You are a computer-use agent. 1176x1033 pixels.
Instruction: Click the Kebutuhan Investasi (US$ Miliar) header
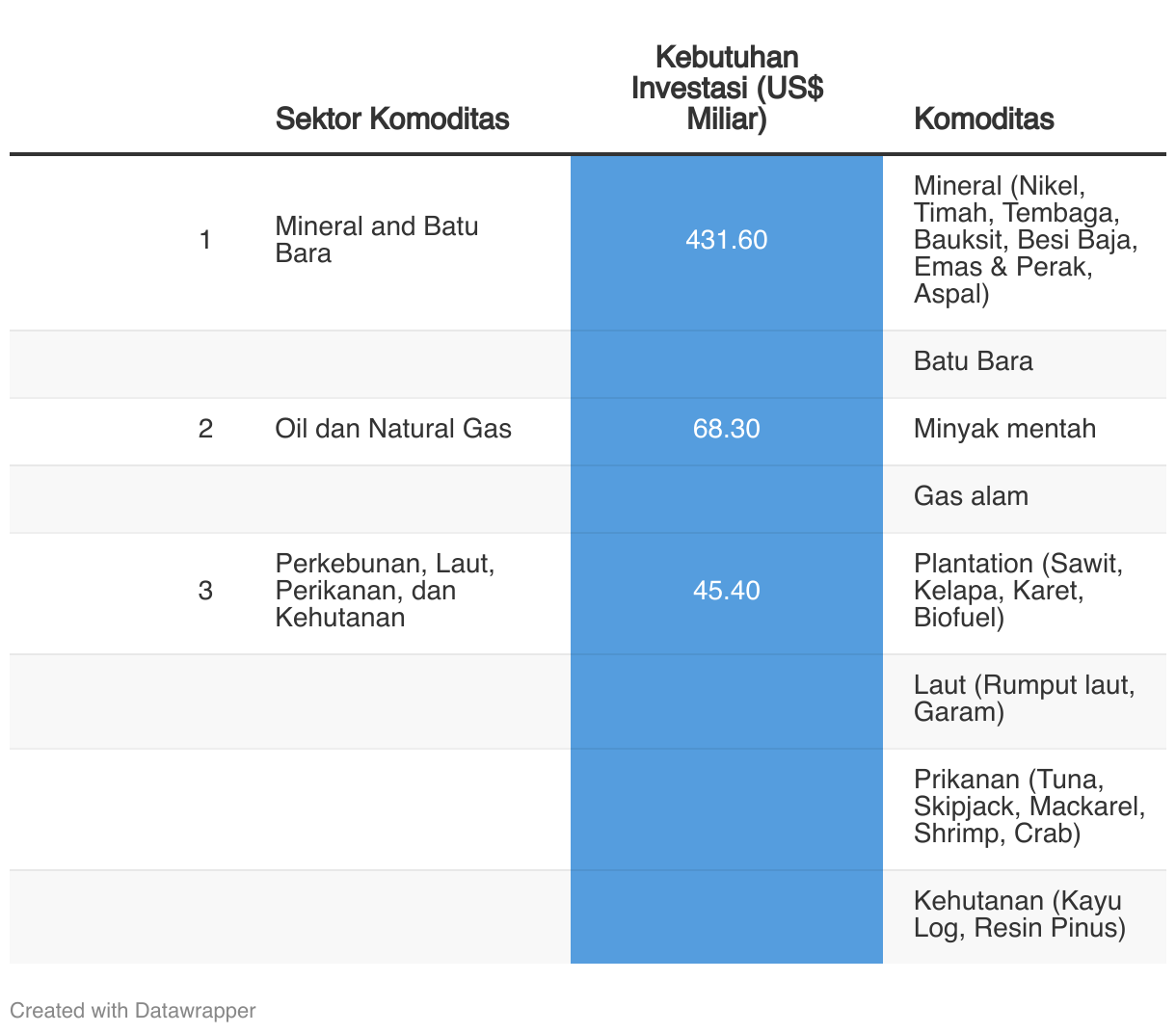coord(727,88)
